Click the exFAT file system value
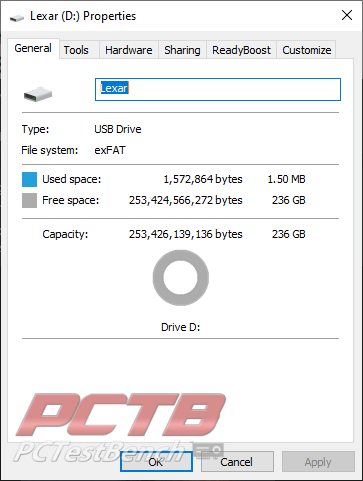This screenshot has width=363, height=481. 110,150
